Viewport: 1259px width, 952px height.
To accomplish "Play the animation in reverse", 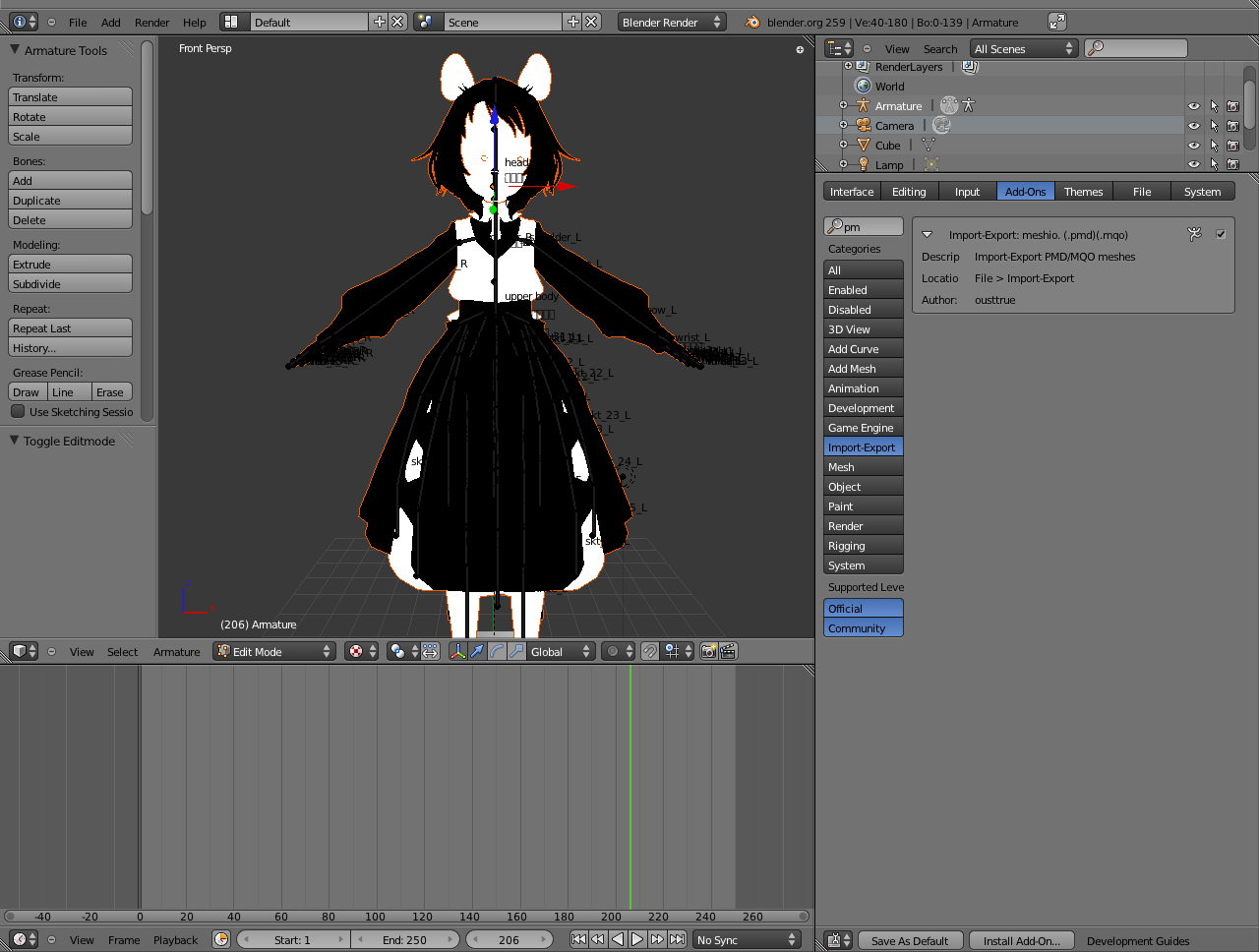I will coord(618,939).
